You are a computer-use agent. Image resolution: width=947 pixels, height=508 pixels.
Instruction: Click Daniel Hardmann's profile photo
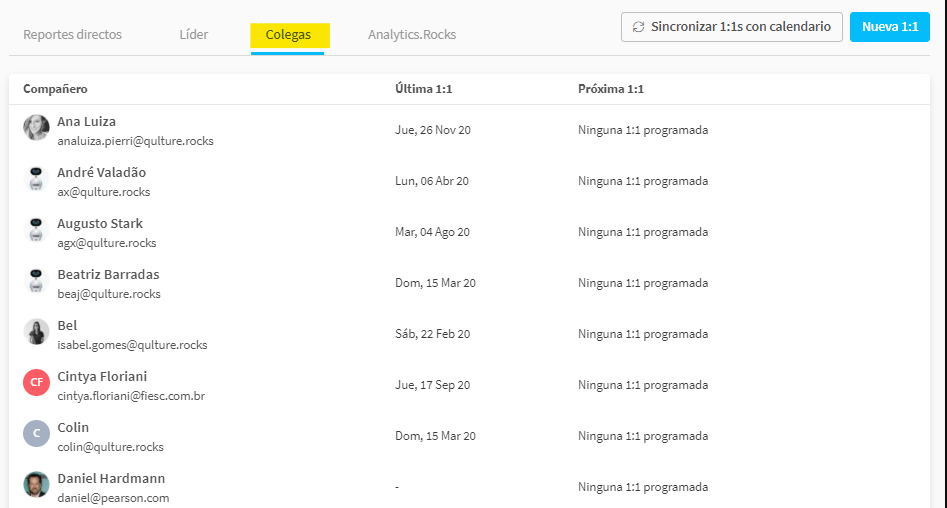pyautogui.click(x=36, y=484)
